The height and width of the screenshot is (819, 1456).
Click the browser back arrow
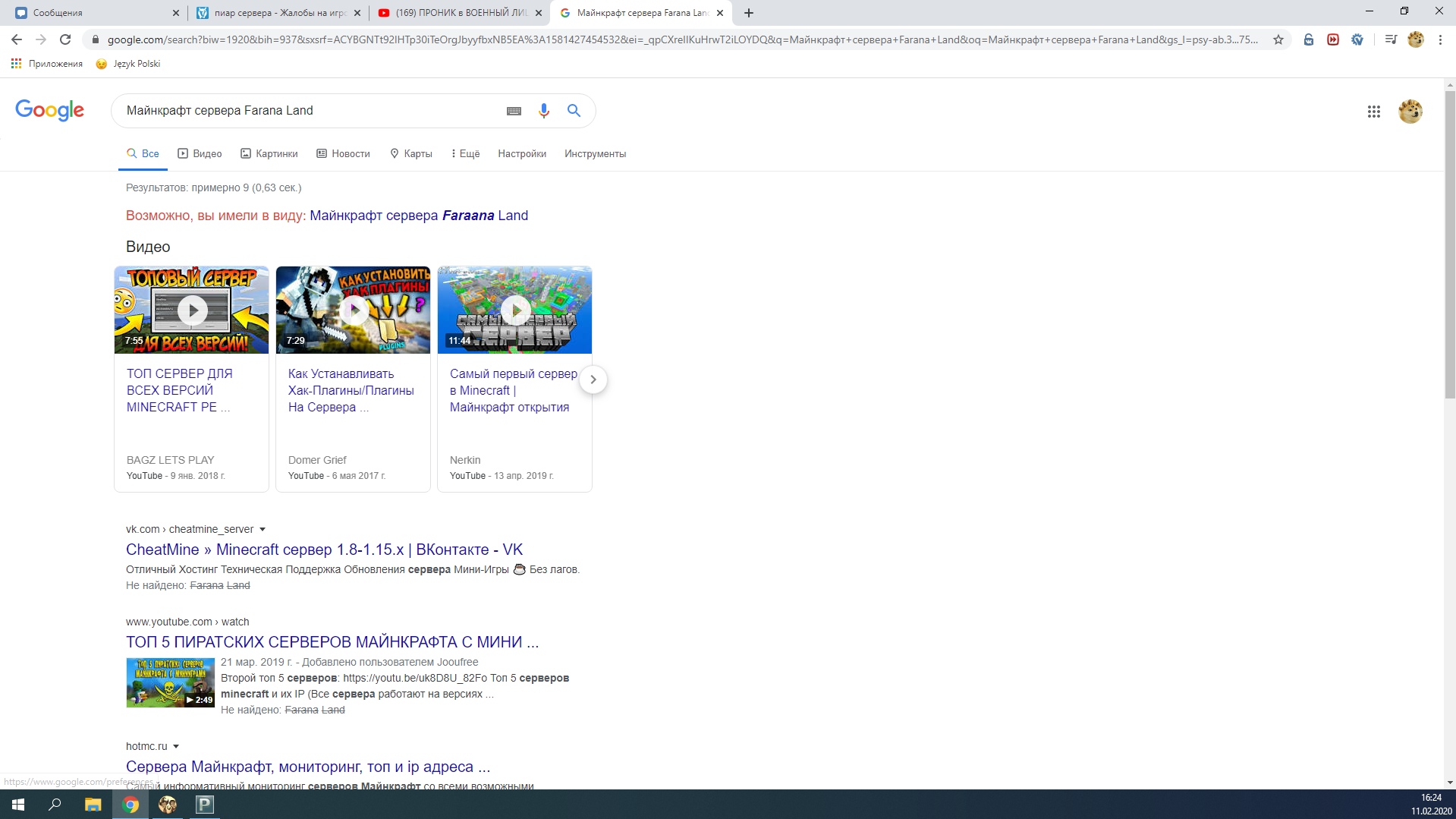(17, 39)
